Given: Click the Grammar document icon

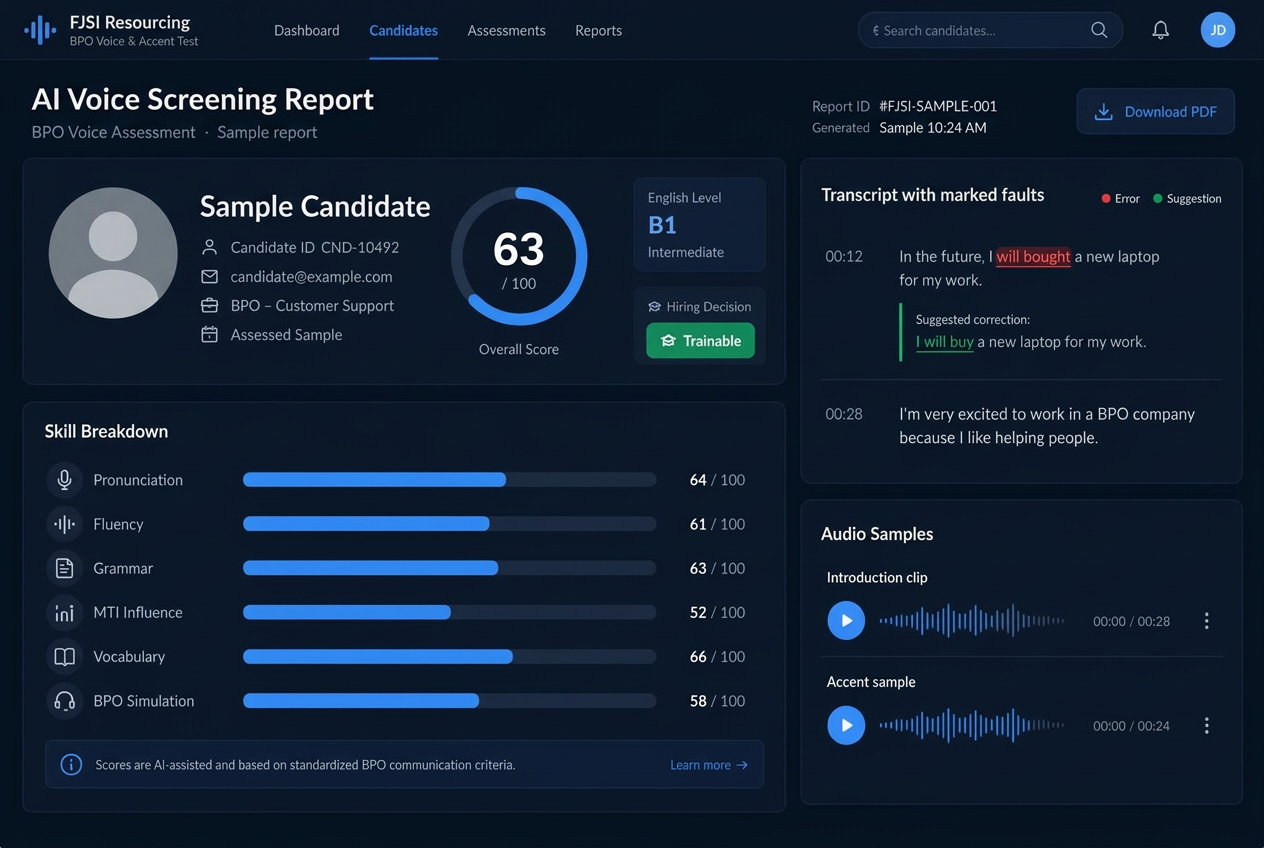Looking at the screenshot, I should (64, 568).
